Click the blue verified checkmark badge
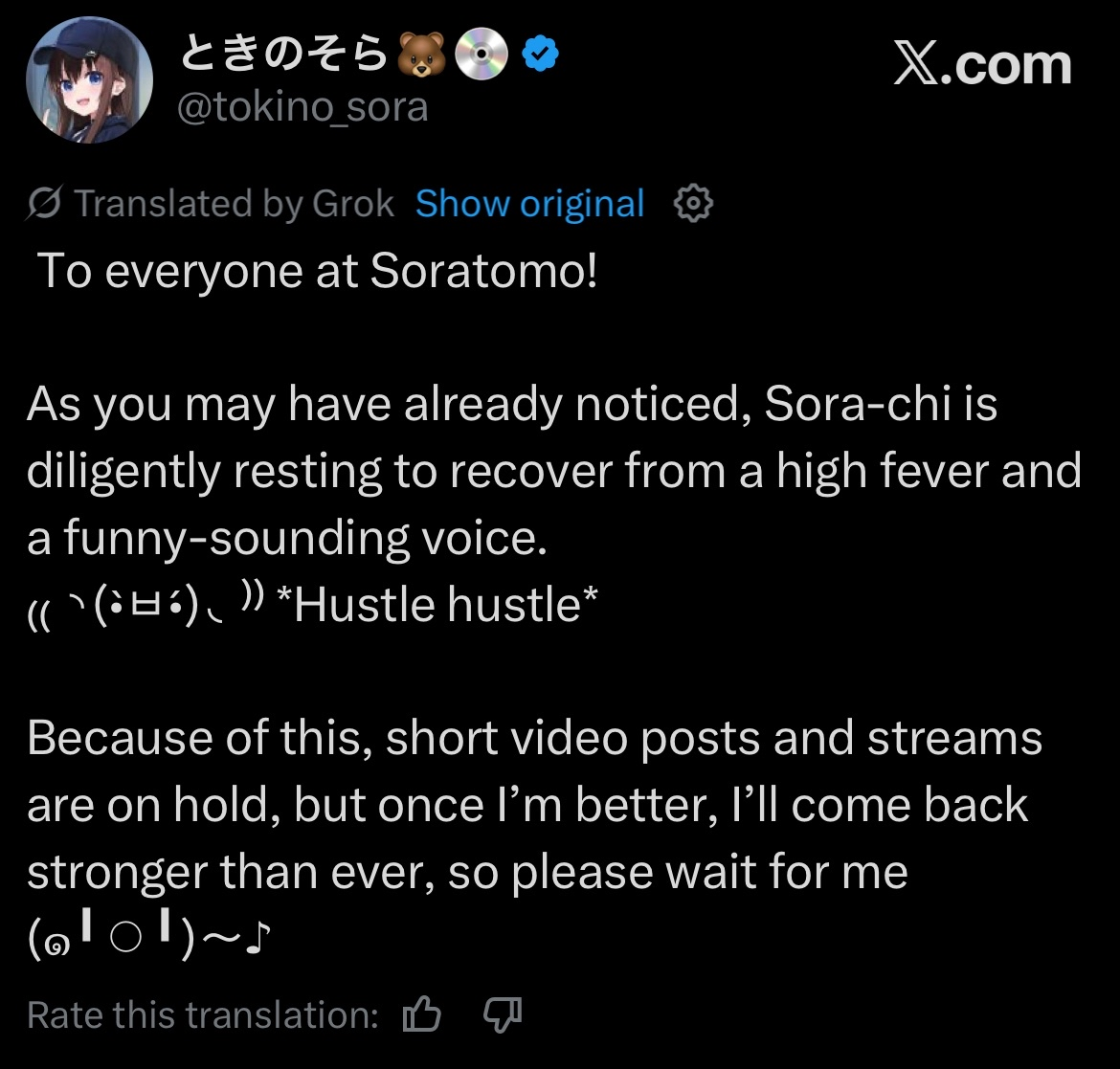The image size is (1120, 1069). tap(540, 59)
